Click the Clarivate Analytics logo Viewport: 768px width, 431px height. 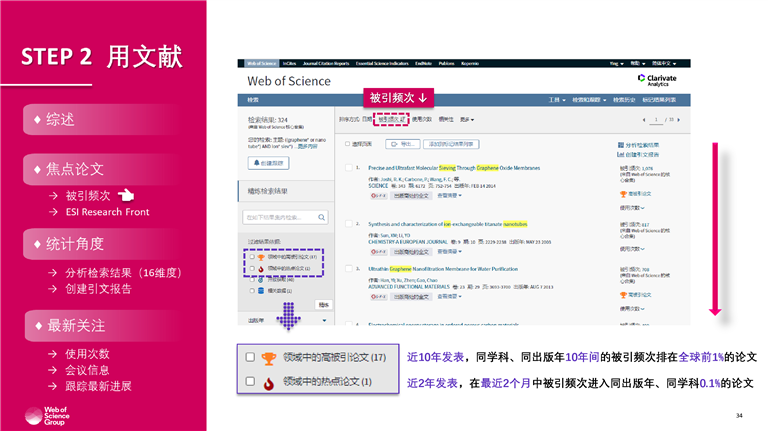[657, 80]
